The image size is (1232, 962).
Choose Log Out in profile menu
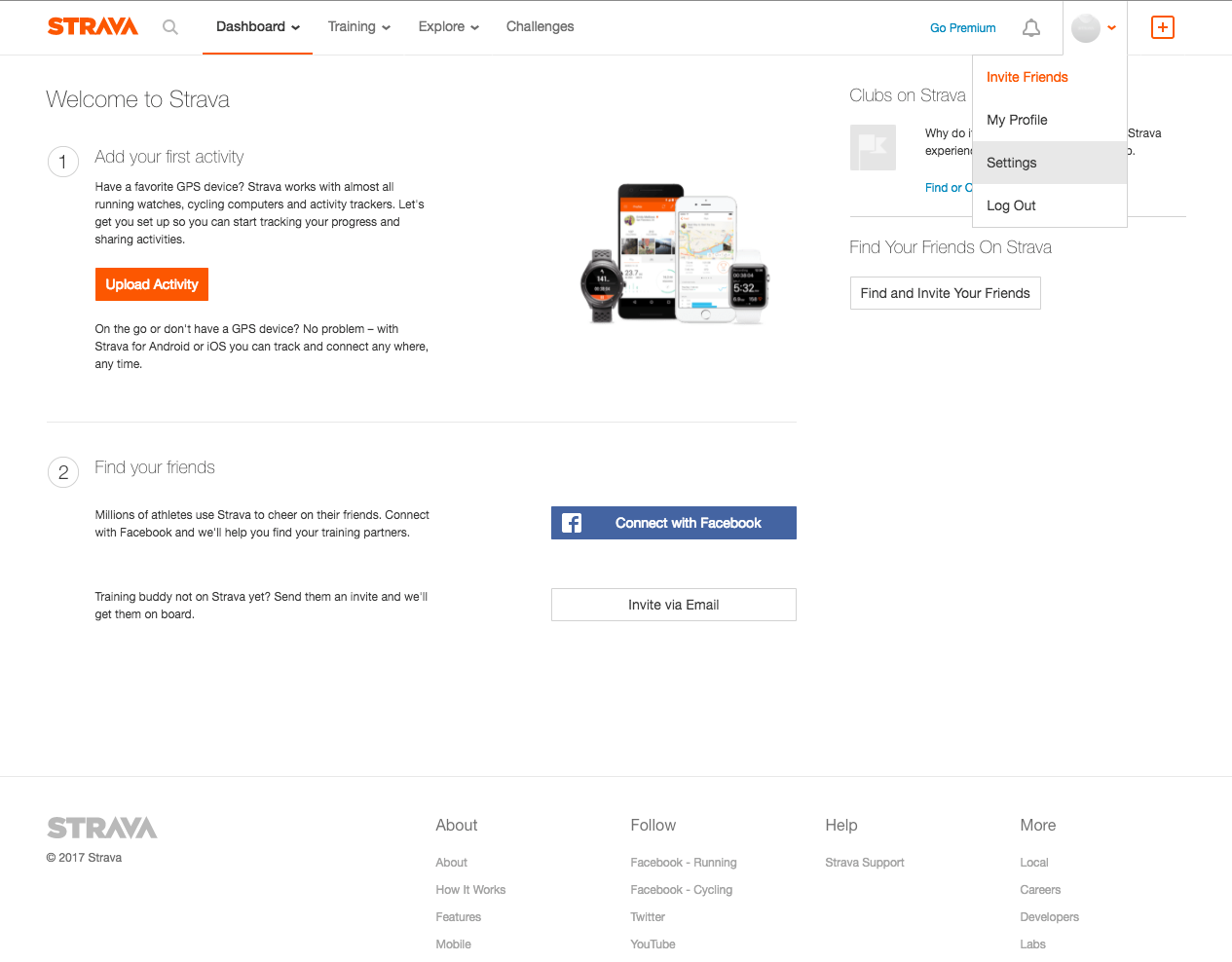(1011, 205)
